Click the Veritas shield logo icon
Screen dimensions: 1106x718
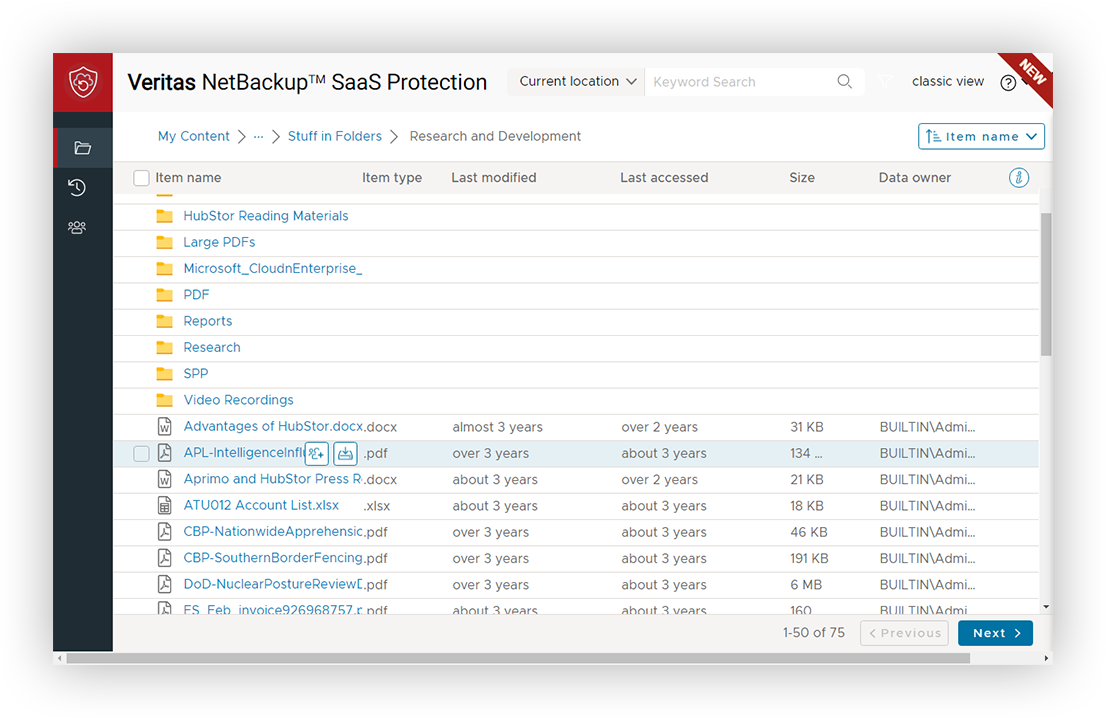click(83, 82)
